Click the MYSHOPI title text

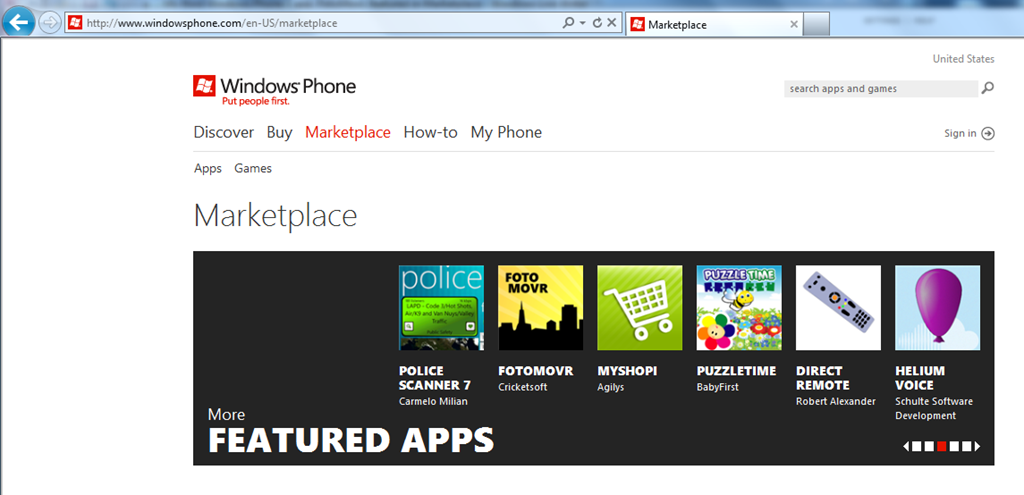click(x=628, y=371)
